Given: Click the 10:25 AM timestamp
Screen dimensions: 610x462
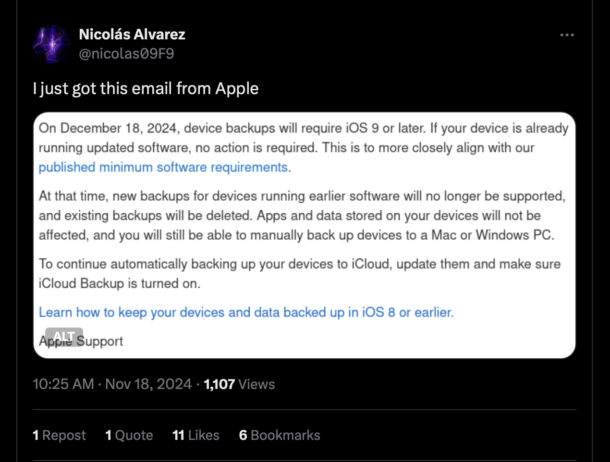Looking at the screenshot, I should click(x=65, y=384).
